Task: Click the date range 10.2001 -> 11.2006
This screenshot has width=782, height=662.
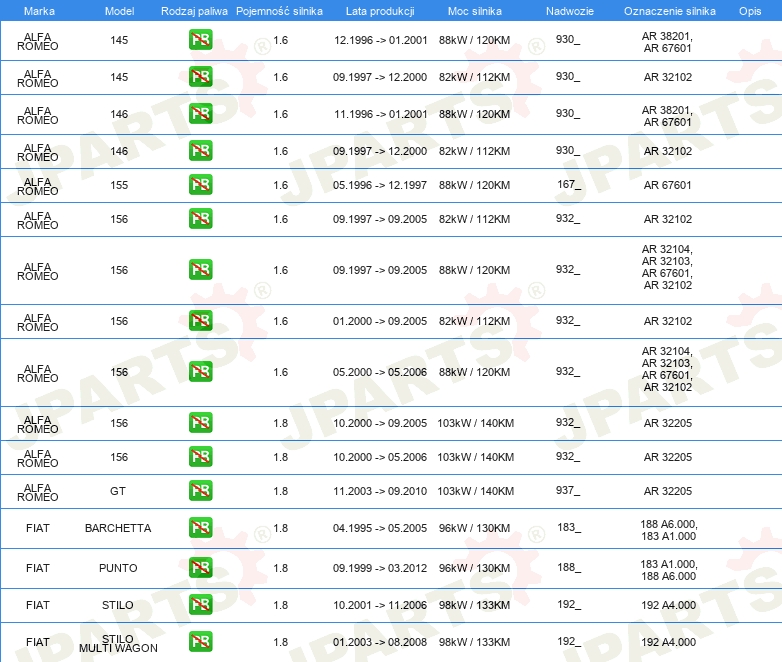Action: coord(380,605)
